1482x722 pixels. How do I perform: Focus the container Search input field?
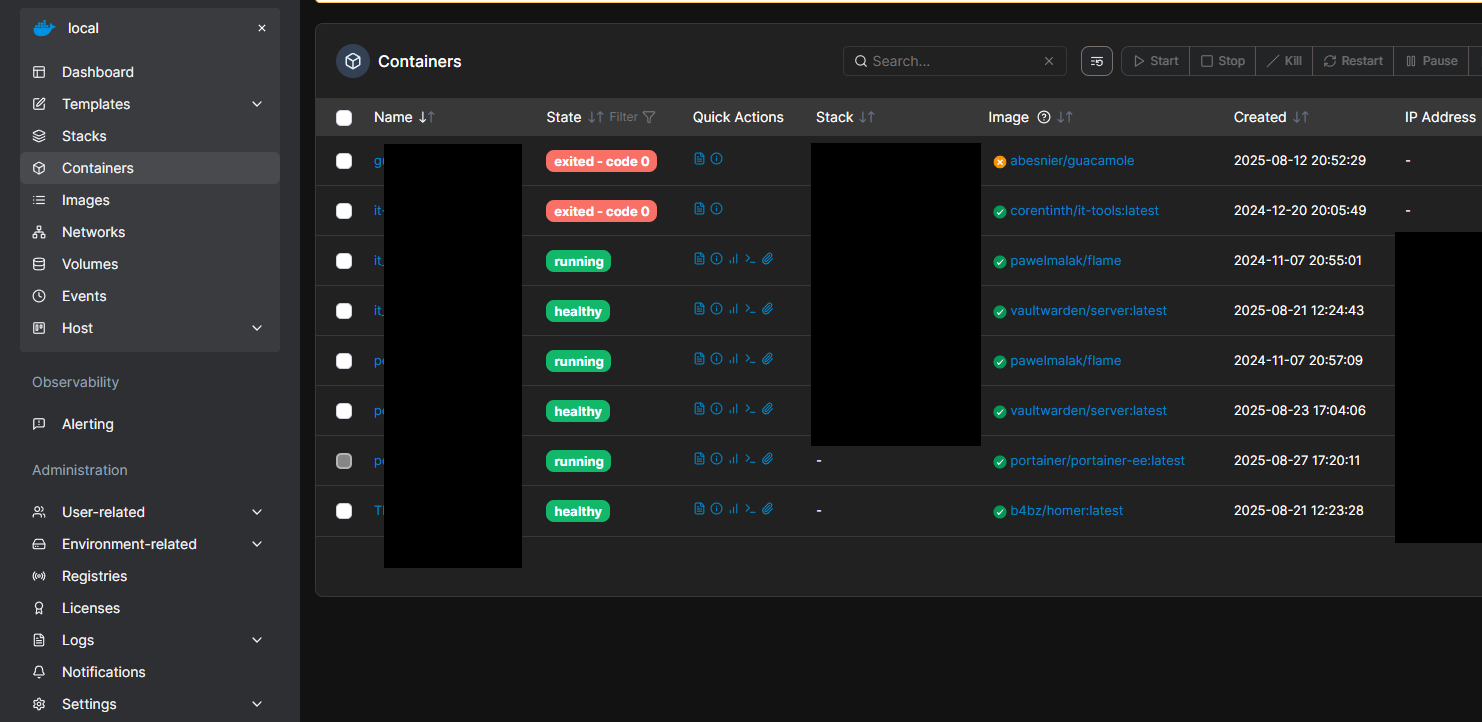pos(952,61)
